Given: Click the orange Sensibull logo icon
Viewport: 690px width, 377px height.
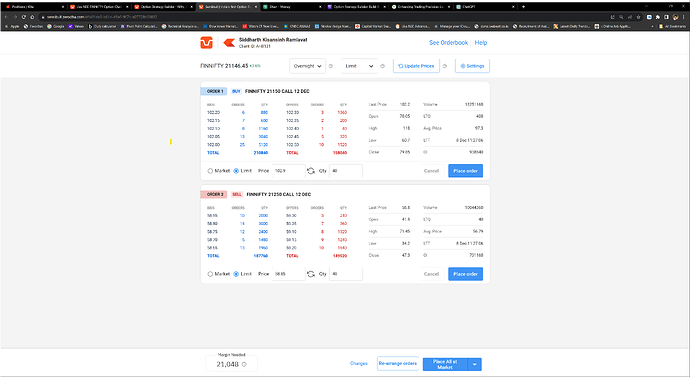Looking at the screenshot, I should pos(206,43).
